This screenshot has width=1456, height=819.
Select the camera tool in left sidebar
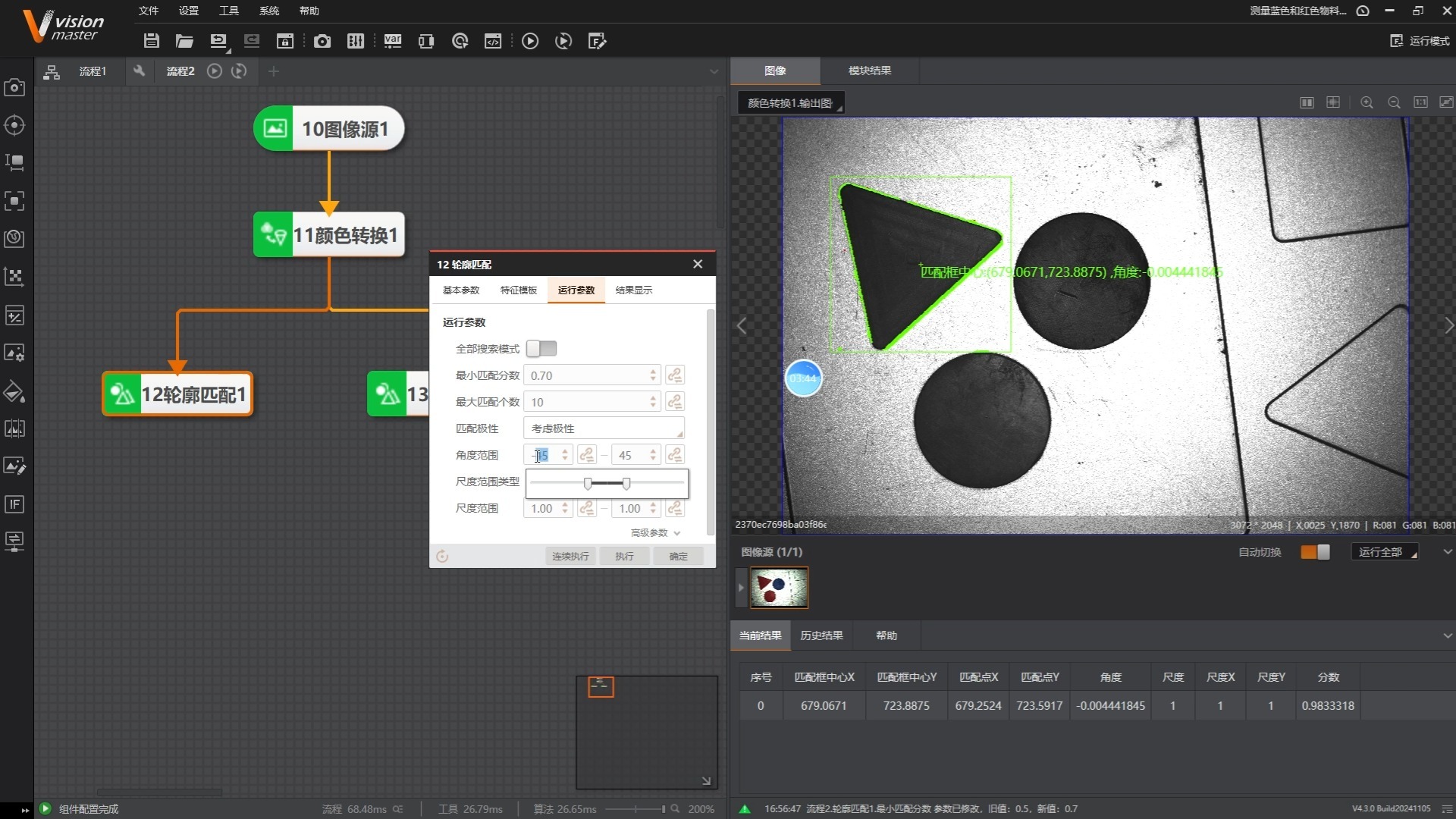tap(14, 87)
